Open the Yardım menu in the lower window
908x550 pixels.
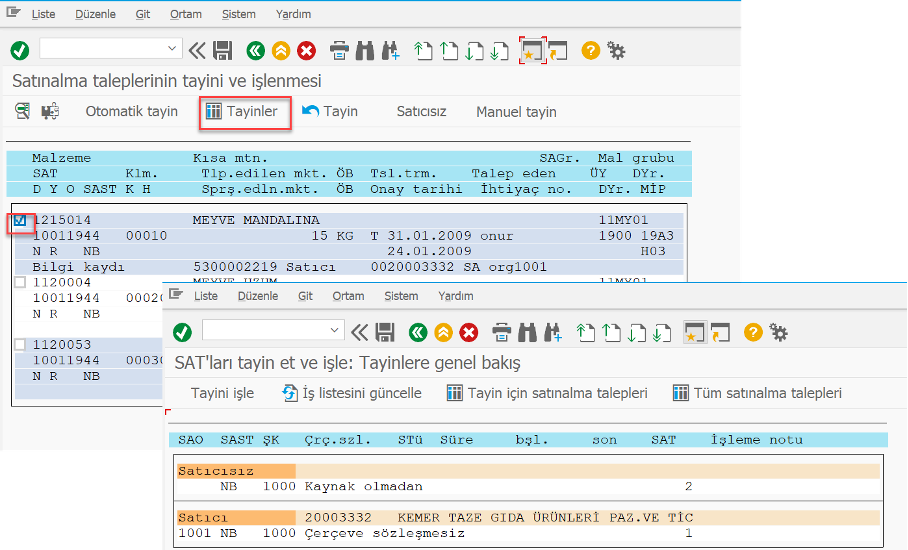[456, 296]
